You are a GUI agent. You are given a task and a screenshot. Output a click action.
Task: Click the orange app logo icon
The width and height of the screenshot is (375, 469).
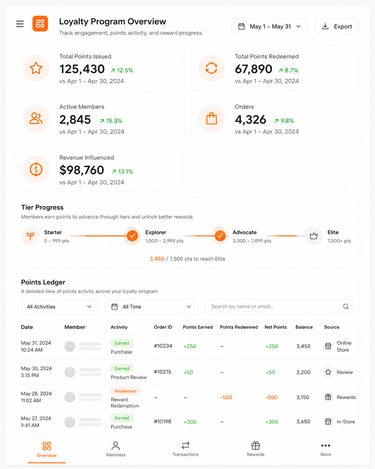[x=40, y=24]
